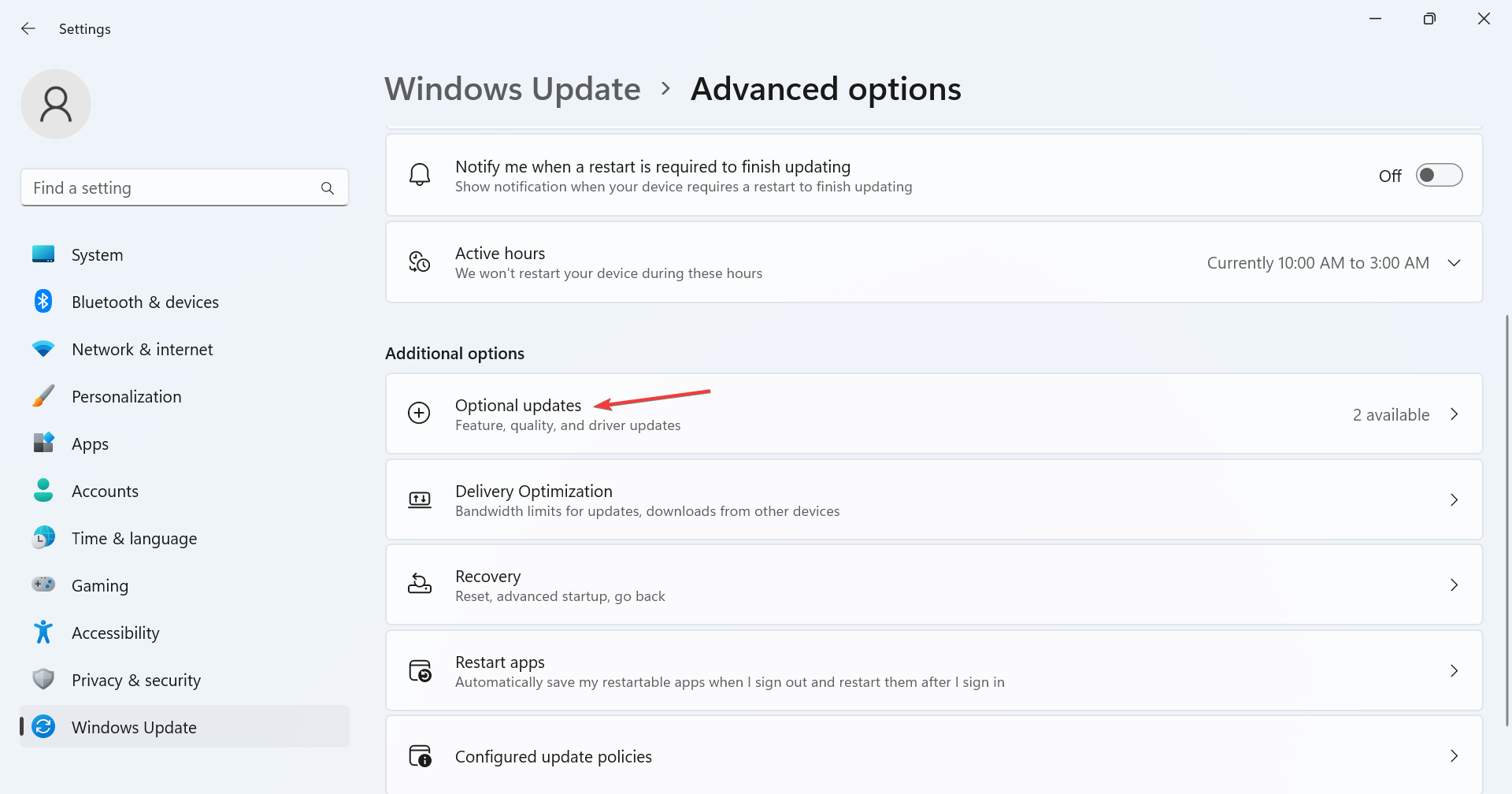Click '2 available' text
The image size is (1512, 794).
1391,414
